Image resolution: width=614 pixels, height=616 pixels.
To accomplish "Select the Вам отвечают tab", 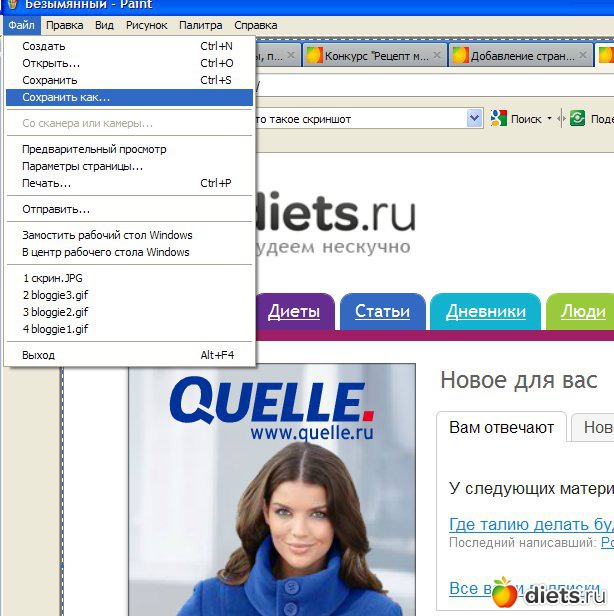I will pyautogui.click(x=501, y=428).
